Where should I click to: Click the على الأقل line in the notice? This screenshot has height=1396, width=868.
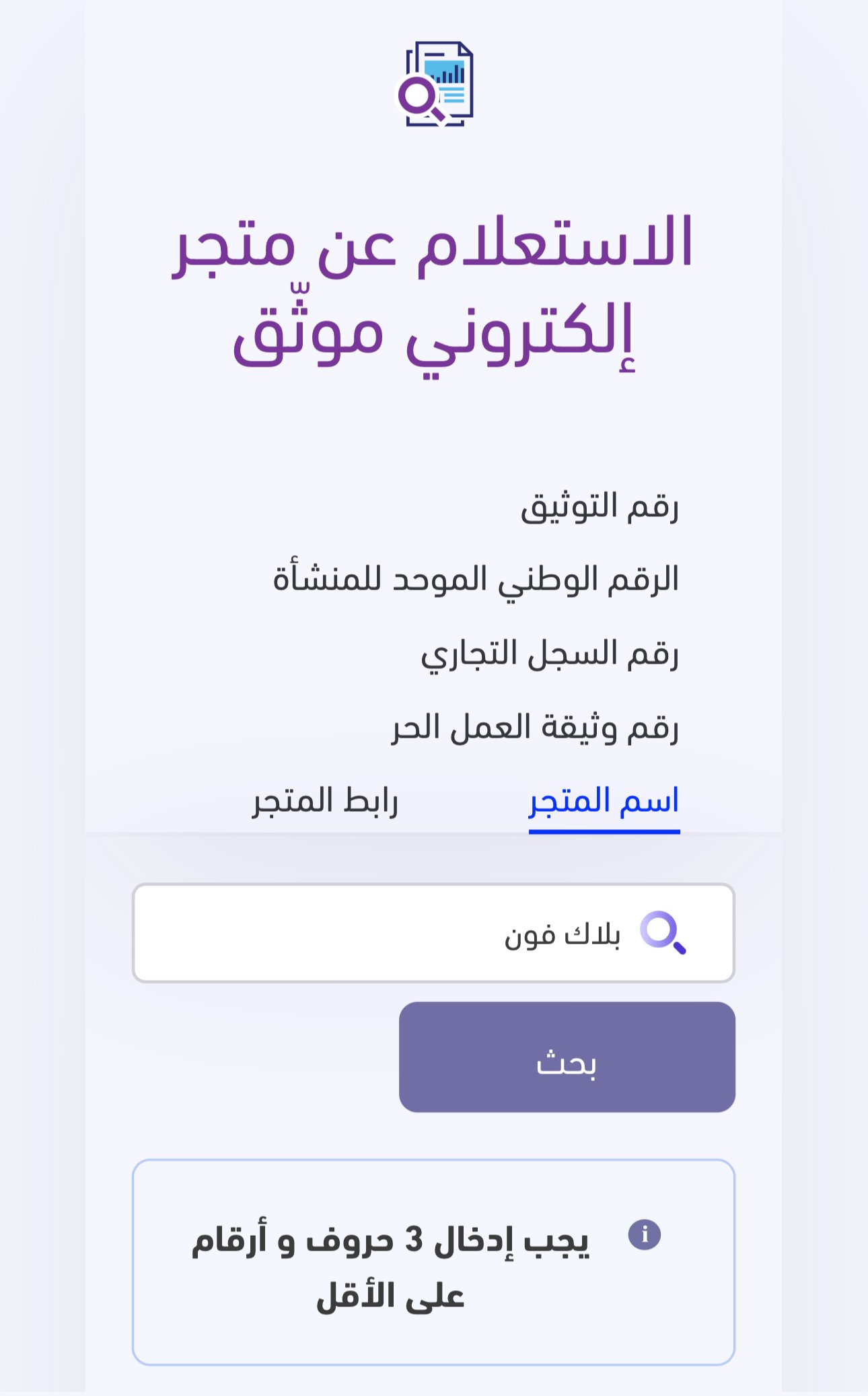coord(390,1296)
